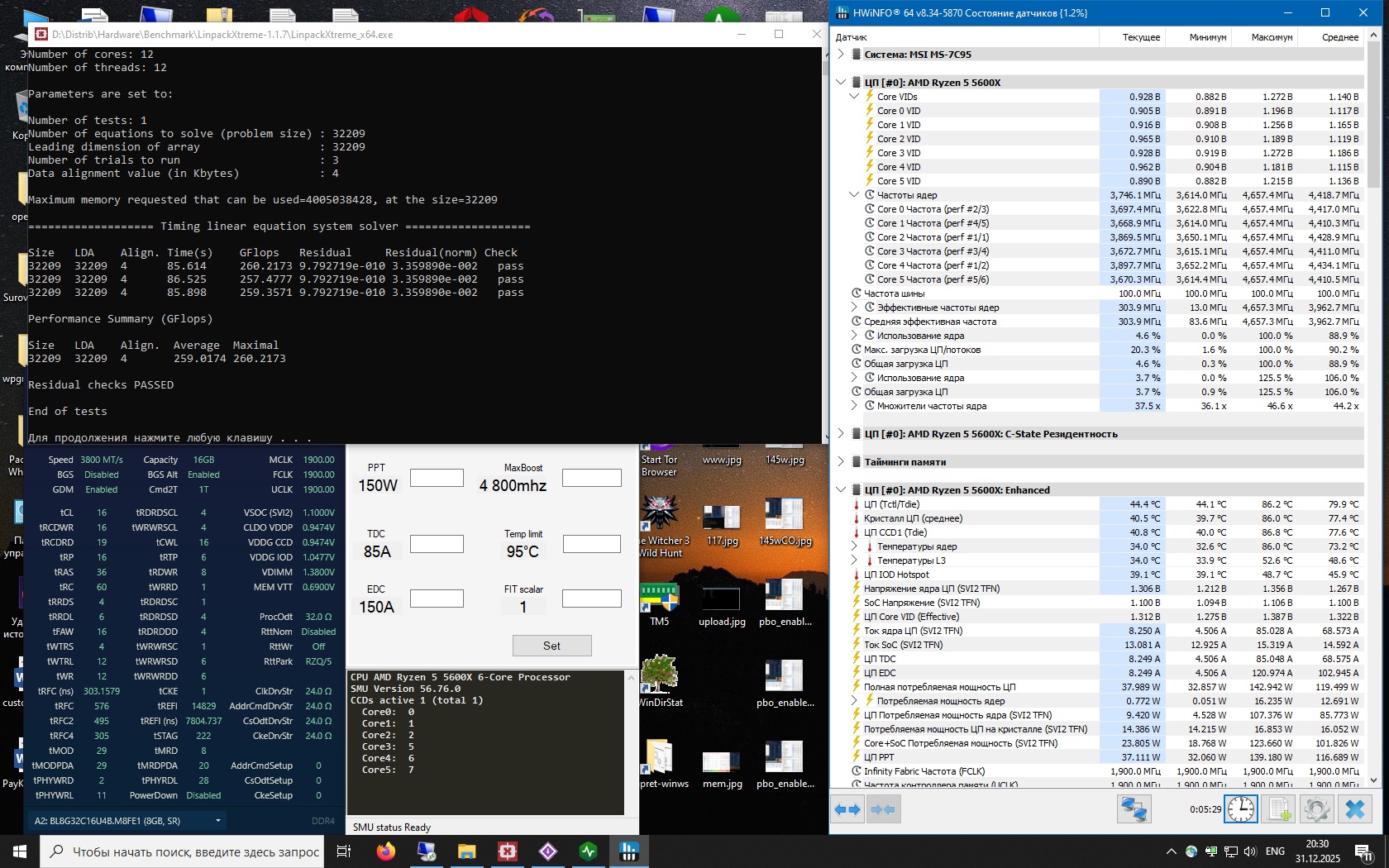Show hidden system tray icons
Viewport: 1389px width, 868px height.
click(x=1171, y=851)
